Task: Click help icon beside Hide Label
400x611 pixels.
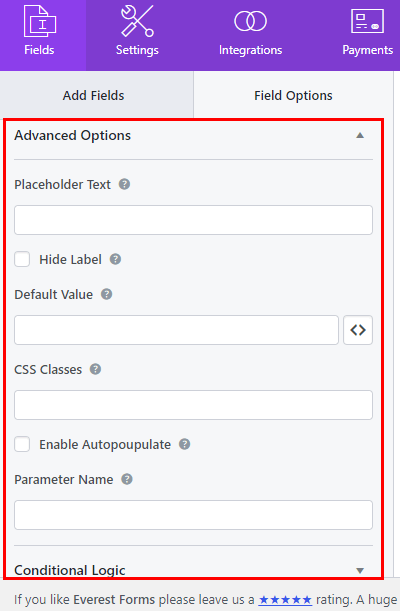Action: [x=115, y=259]
